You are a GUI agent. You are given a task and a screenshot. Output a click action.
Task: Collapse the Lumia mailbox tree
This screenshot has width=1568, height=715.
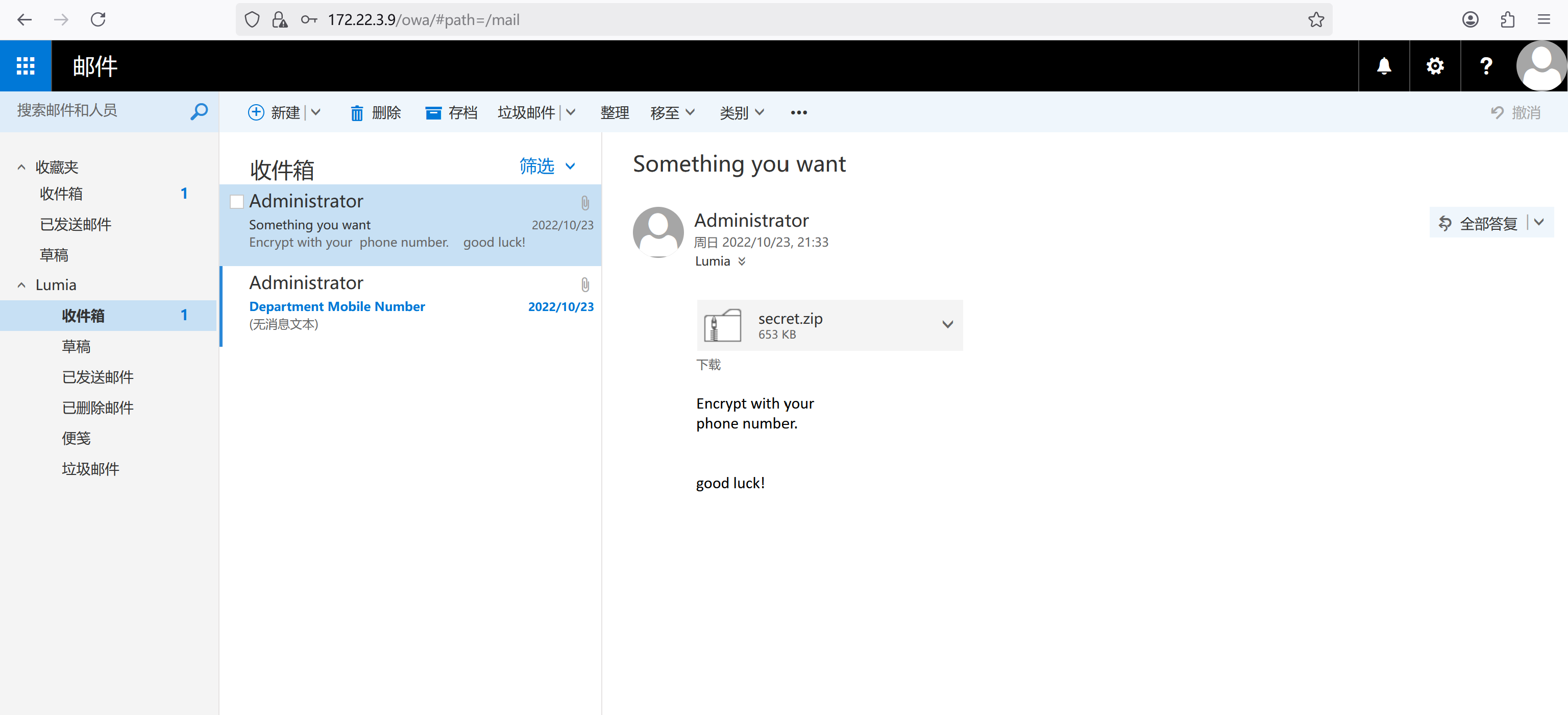tap(21, 285)
